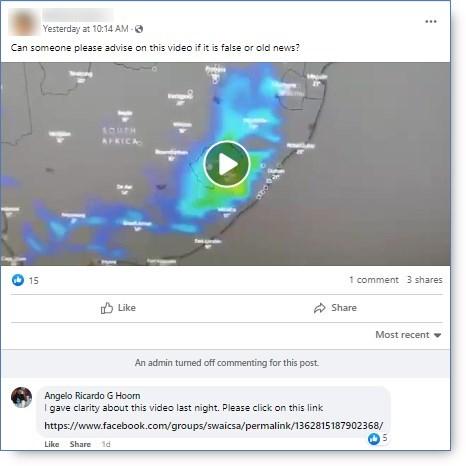The image size is (466, 466).
Task: View the 1 comment count
Action: tap(374, 280)
